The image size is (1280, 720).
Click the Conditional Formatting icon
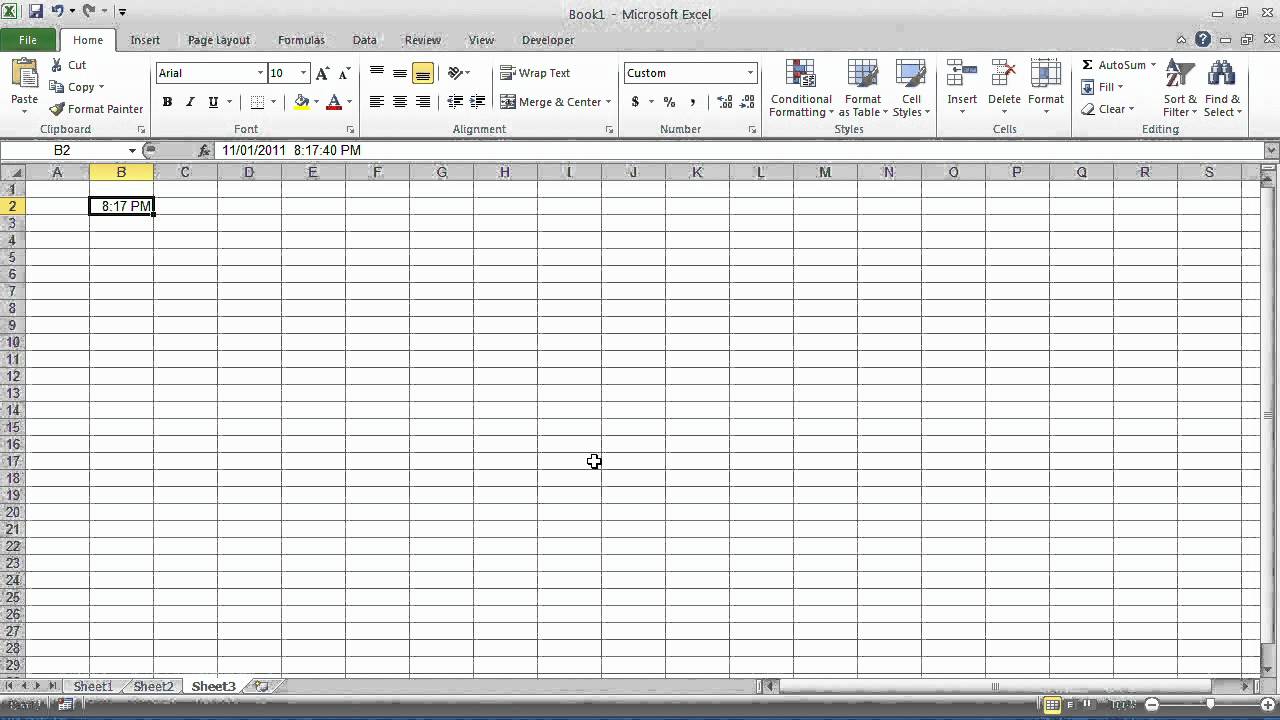[x=801, y=75]
